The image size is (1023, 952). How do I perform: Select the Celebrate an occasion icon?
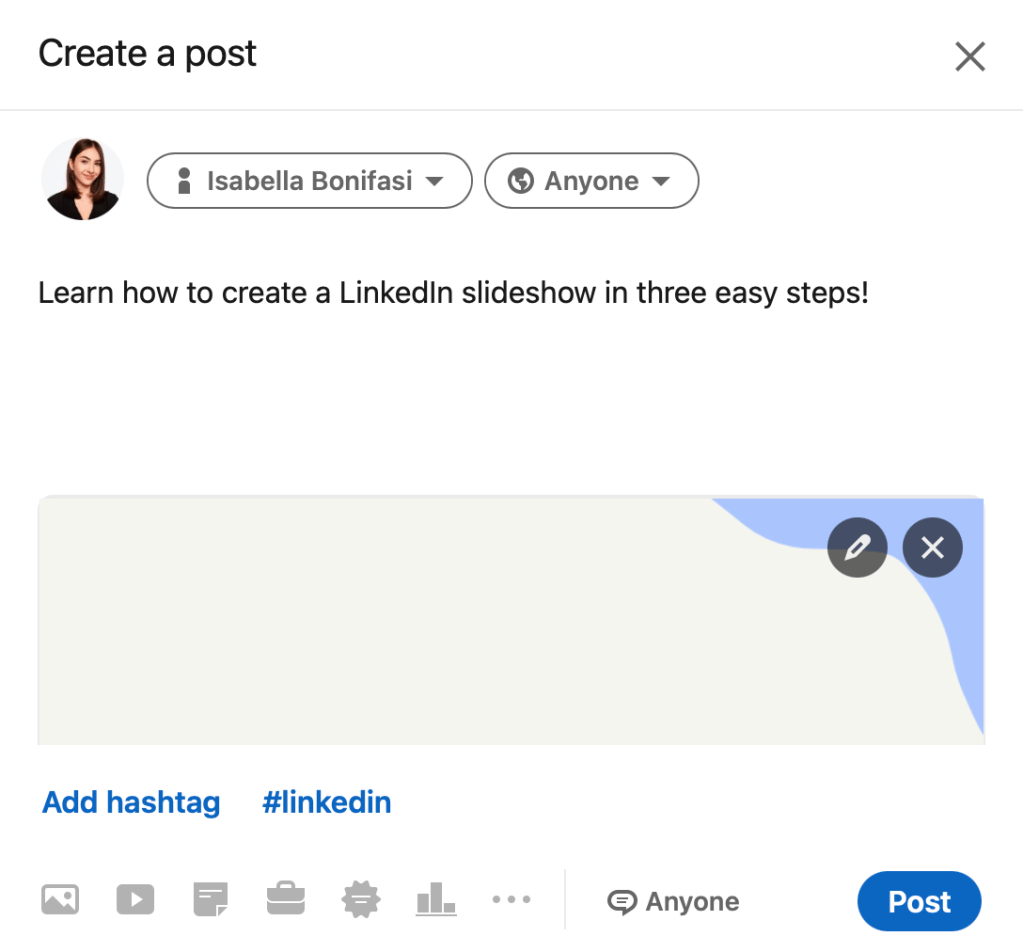[x=360, y=899]
